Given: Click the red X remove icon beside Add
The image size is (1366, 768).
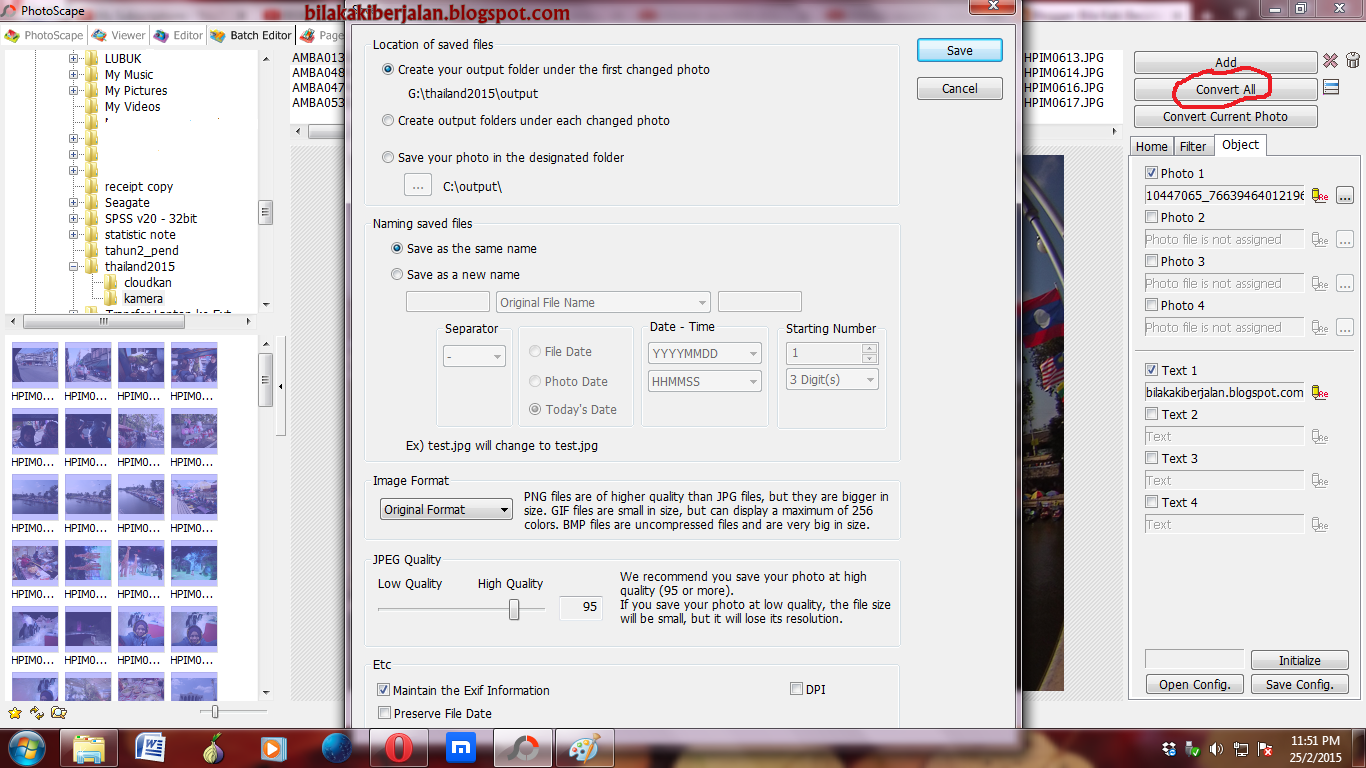Looking at the screenshot, I should pos(1331,61).
